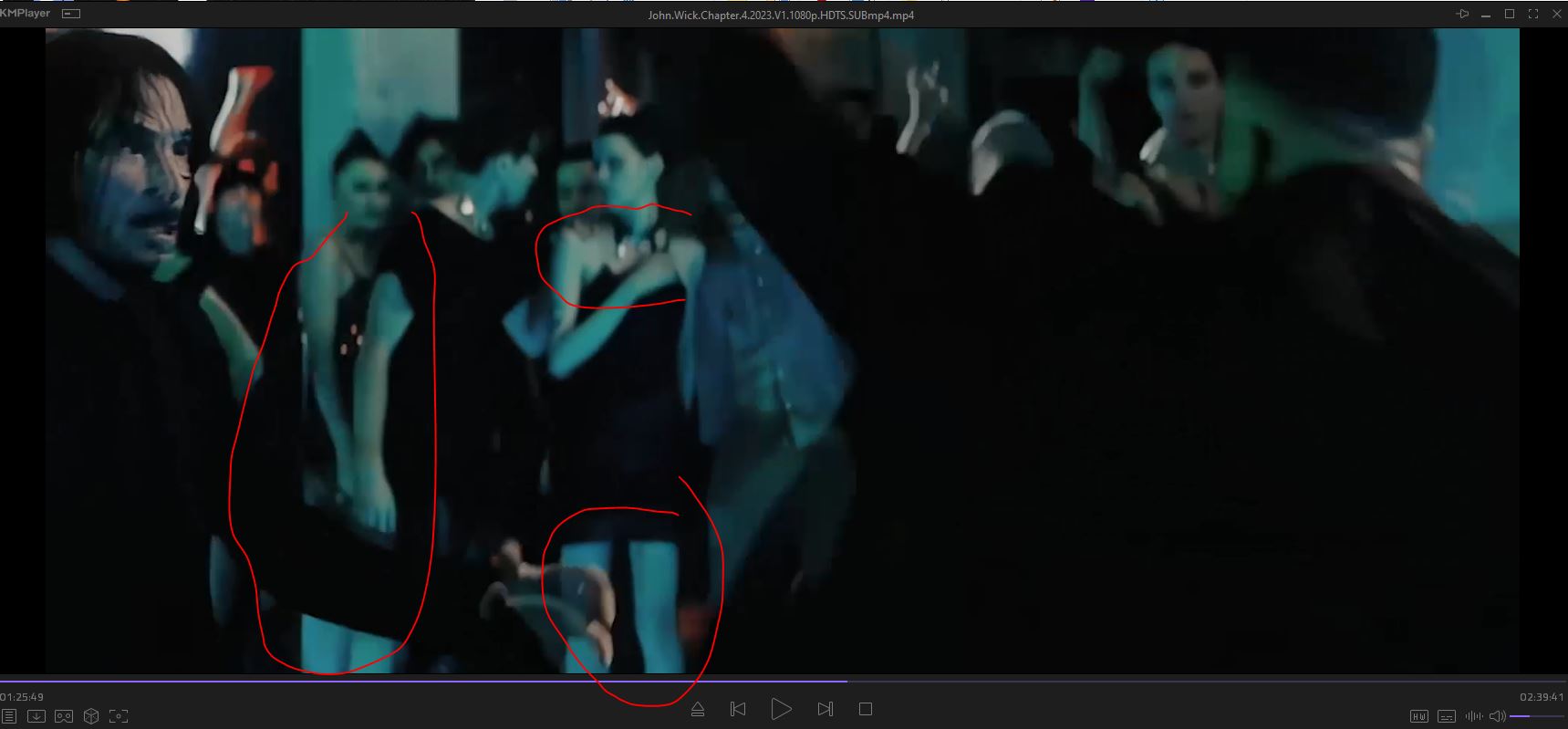The height and width of the screenshot is (729, 1568).
Task: Open the audio equalizer waveform icon
Action: coord(1473,716)
